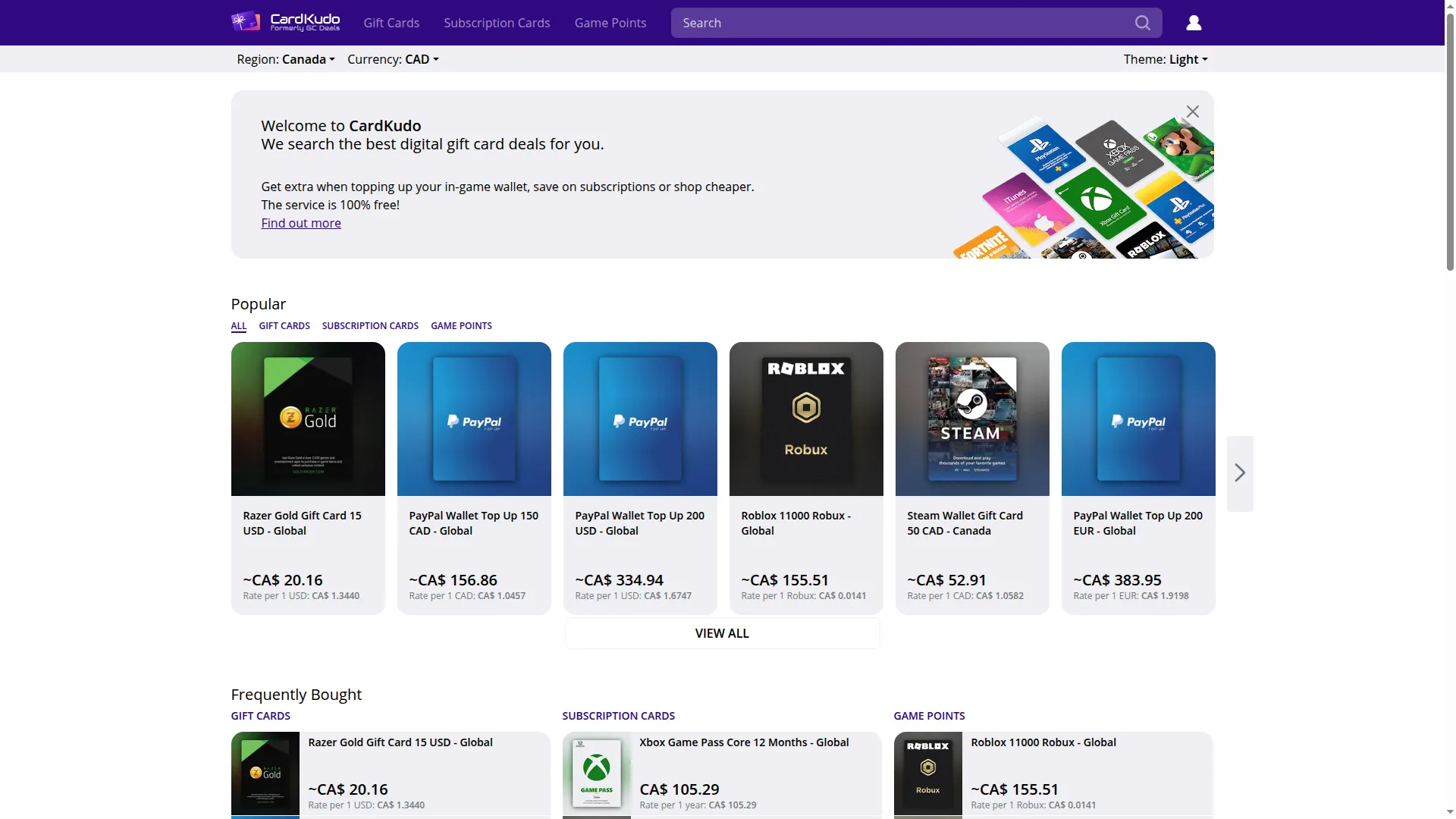Click the ~CA$ 52.91 price
Image resolution: width=1456 pixels, height=819 pixels.
947,580
